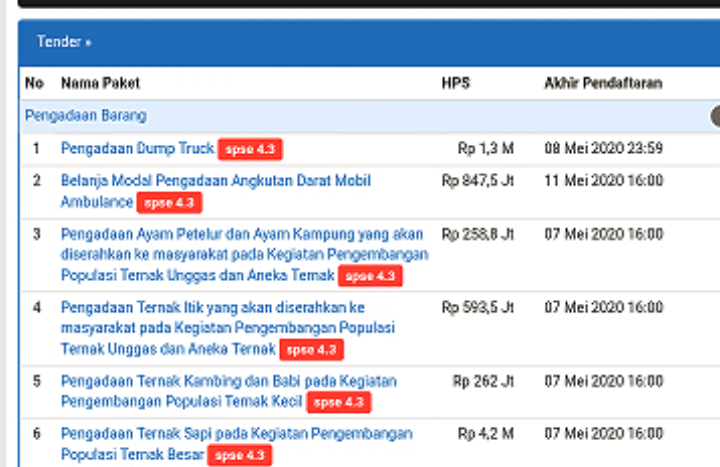Click spse 4.3 badge beside Dump Truck
The image size is (720, 467).
click(250, 149)
